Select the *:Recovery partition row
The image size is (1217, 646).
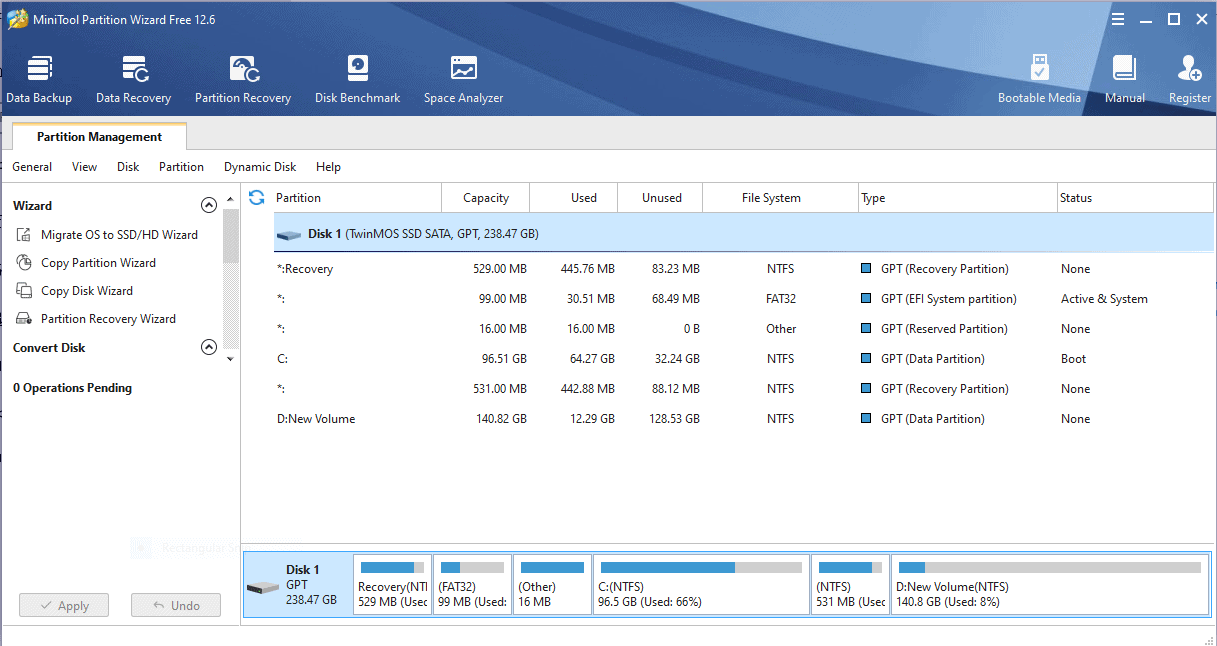[743, 269]
